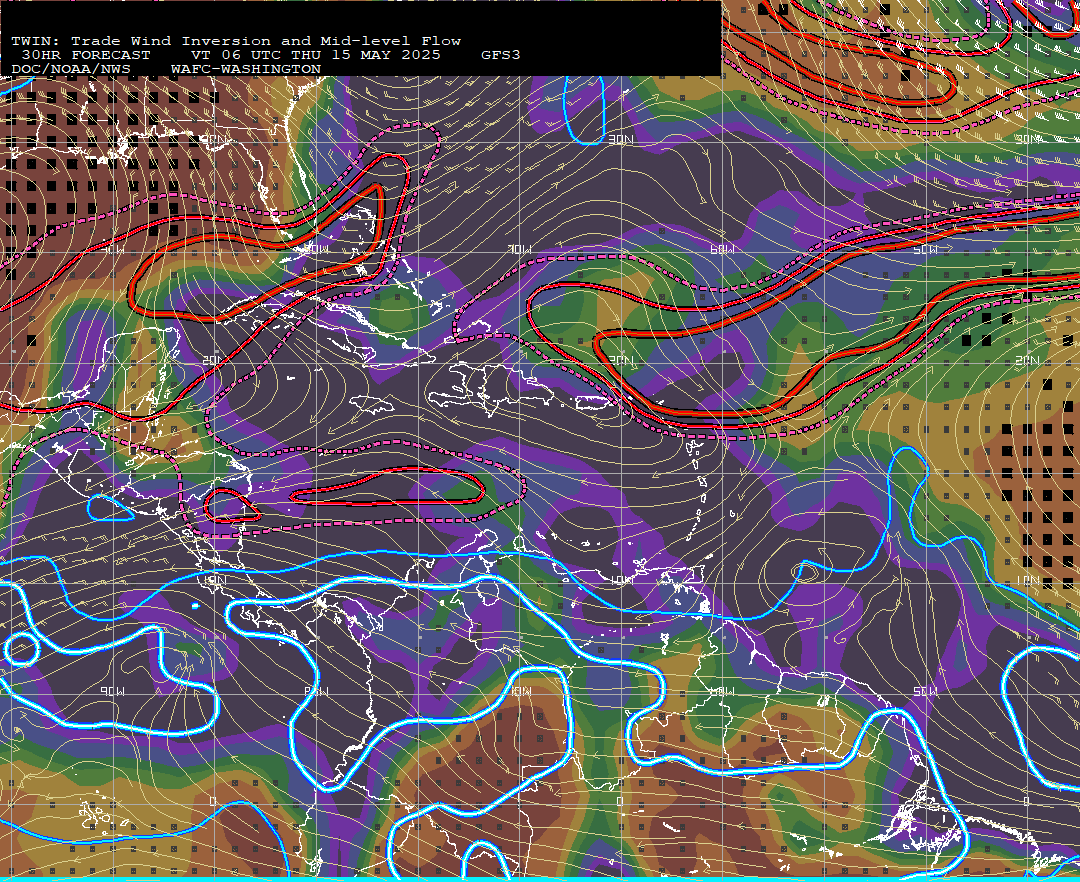The width and height of the screenshot is (1080, 882).
Task: Click the "30N" label beside the cyan contour loop
Action: pos(620,139)
